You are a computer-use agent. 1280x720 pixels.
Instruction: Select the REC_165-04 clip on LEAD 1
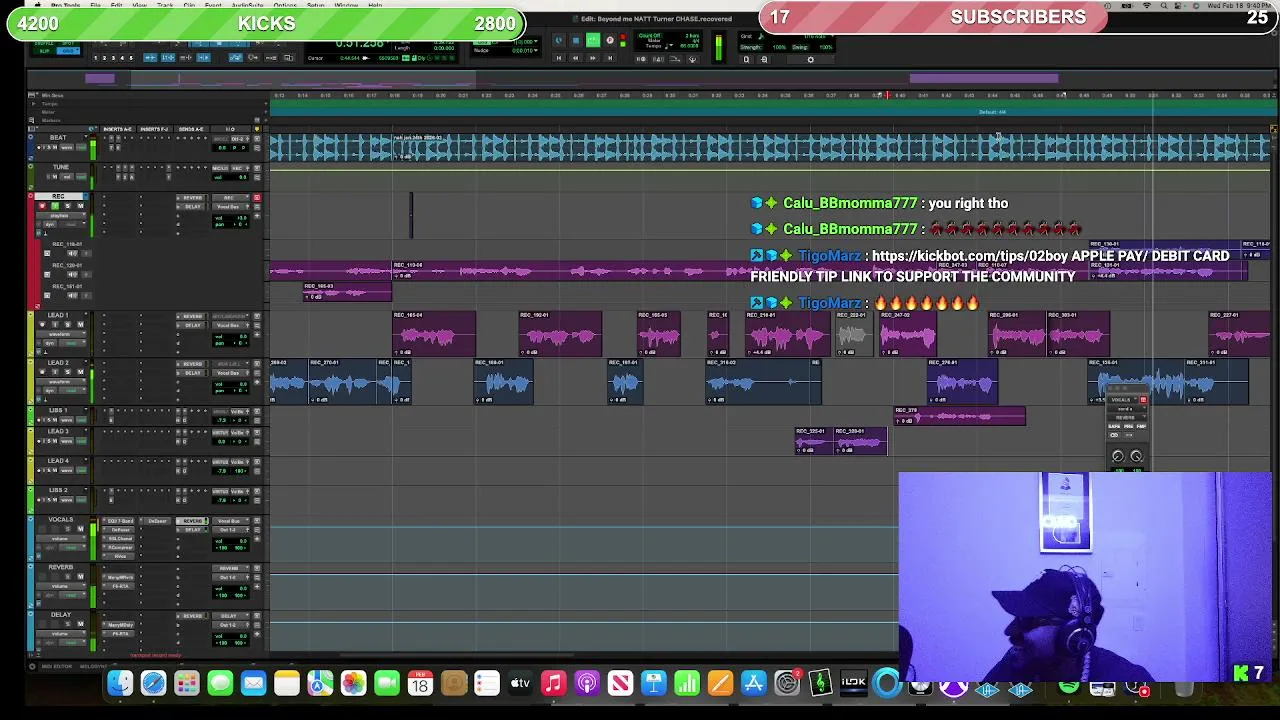(x=434, y=334)
